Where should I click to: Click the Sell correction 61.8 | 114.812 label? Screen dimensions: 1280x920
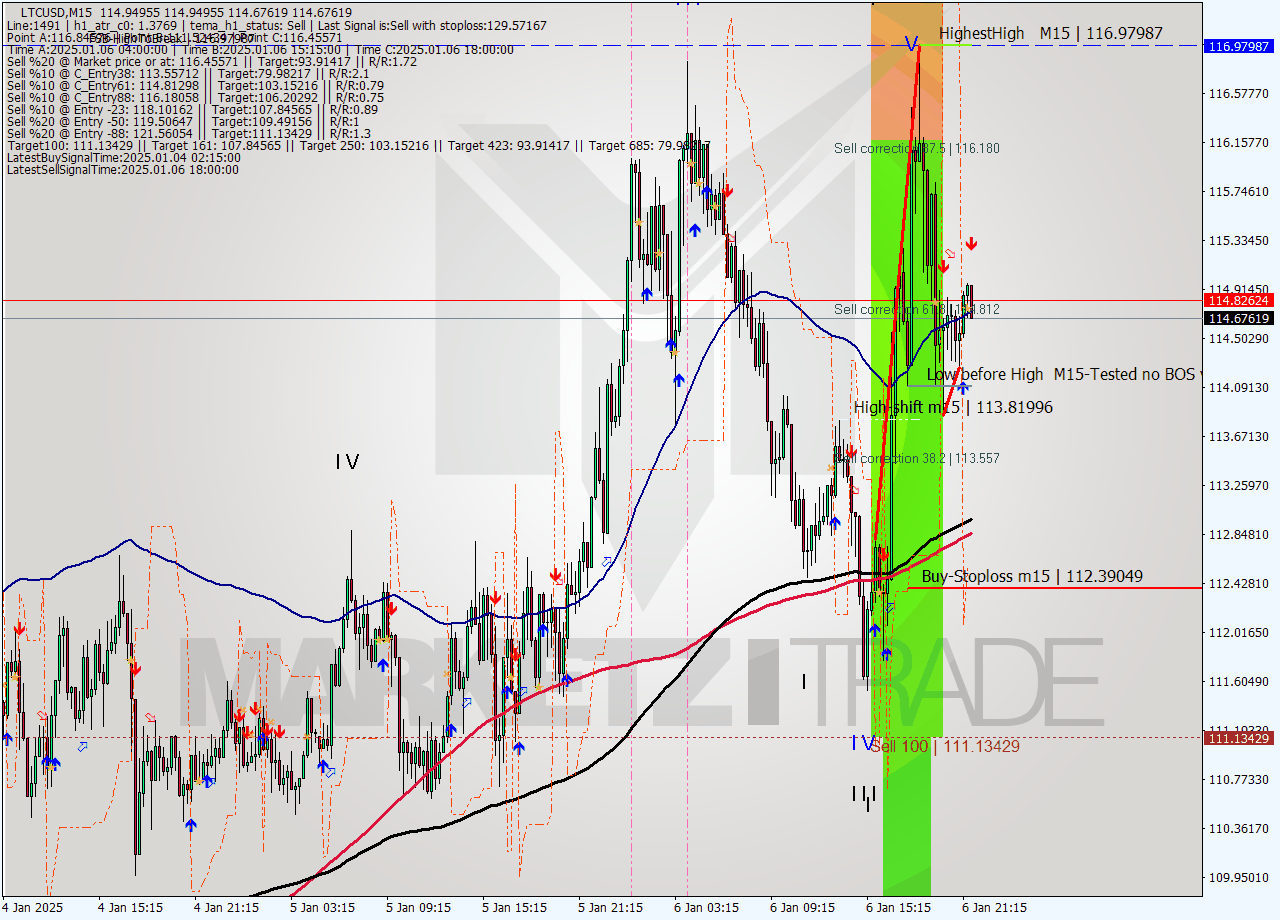[x=917, y=310]
